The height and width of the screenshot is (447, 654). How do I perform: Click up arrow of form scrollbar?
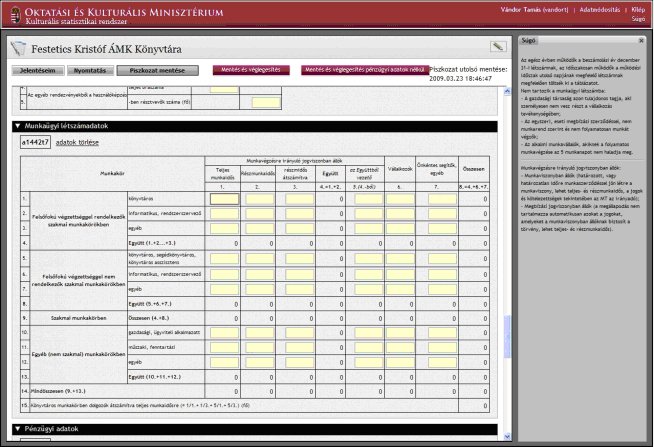[x=507, y=91]
